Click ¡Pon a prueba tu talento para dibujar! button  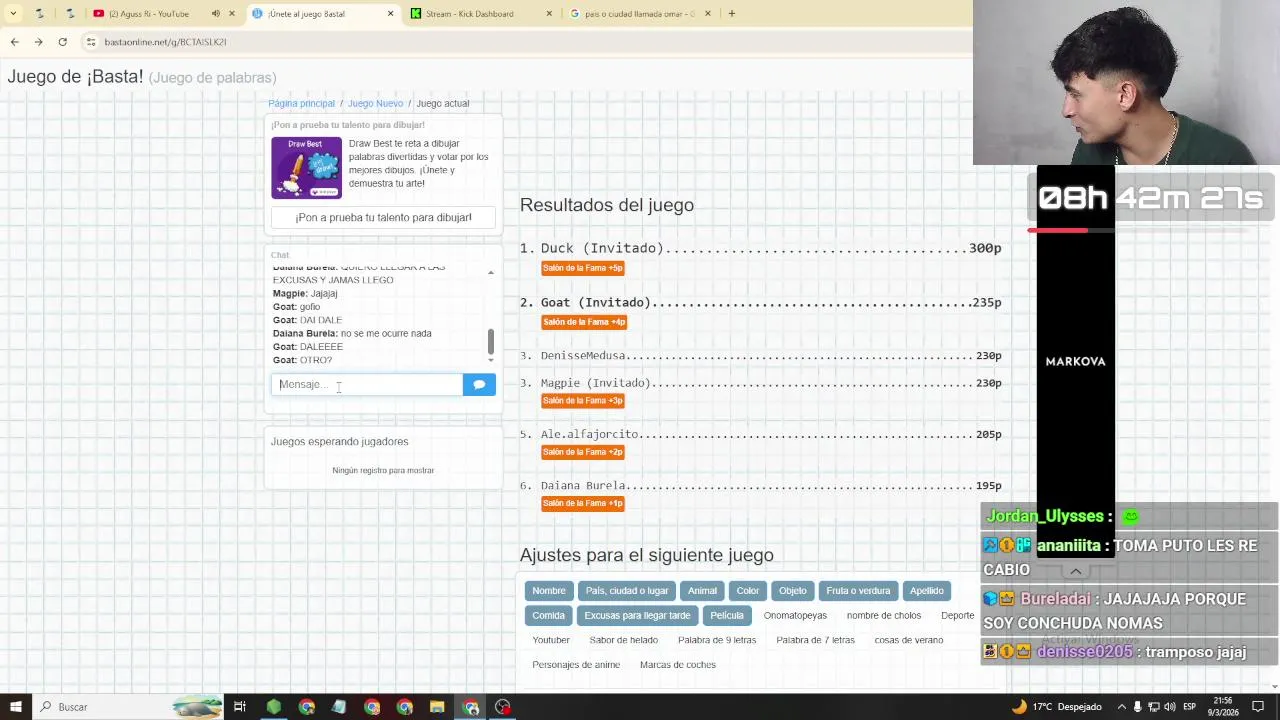383,217
